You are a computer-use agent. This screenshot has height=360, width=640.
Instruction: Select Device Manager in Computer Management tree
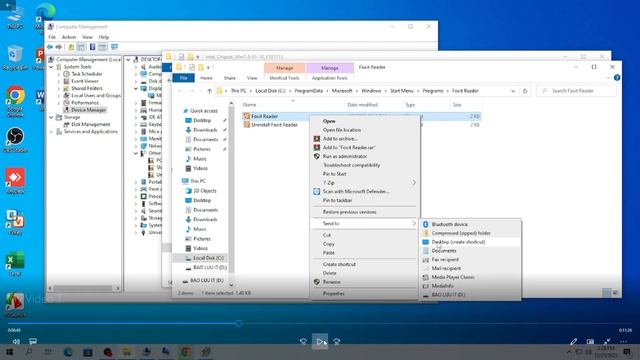89,110
